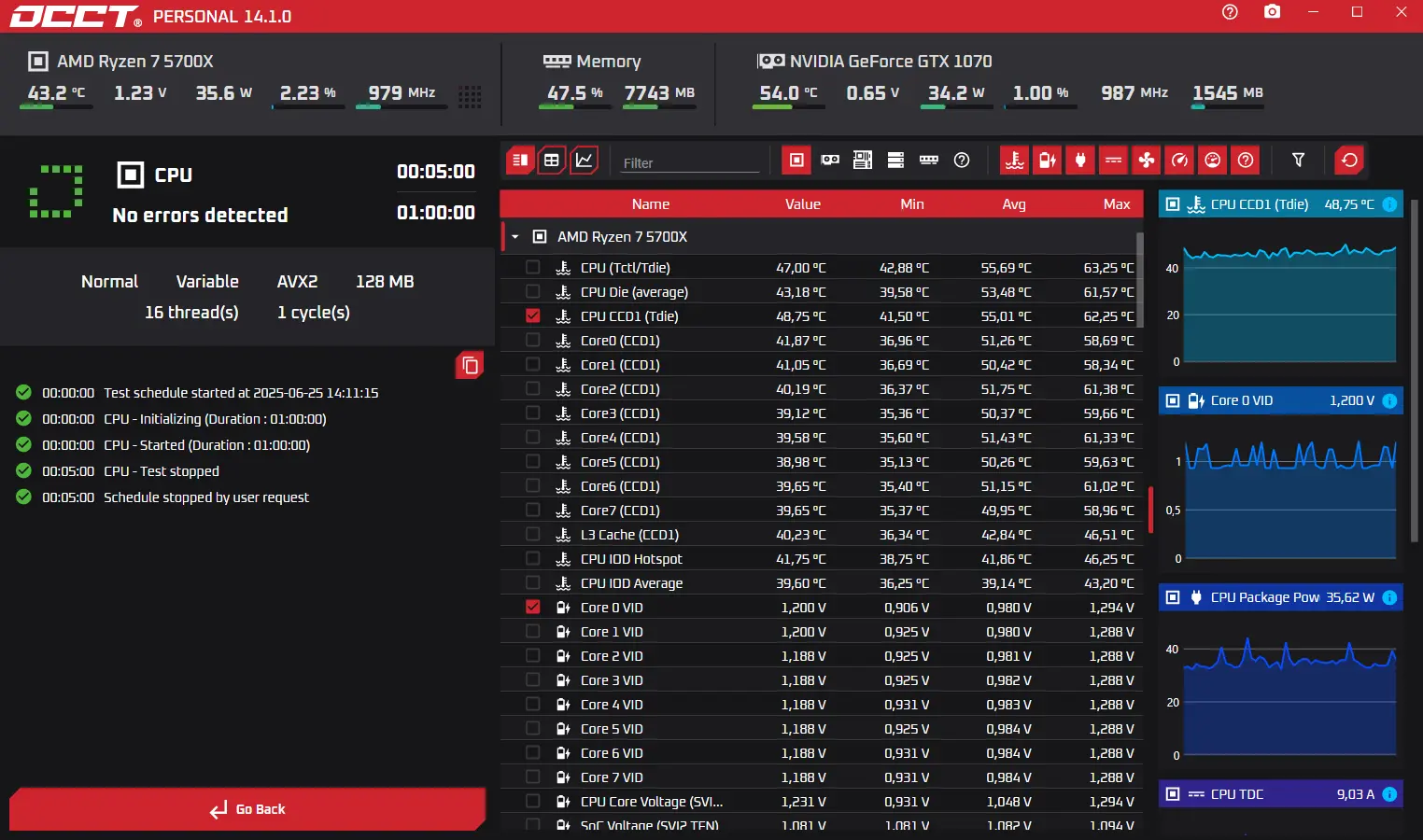Toggle the GPU hardware filter icon
The width and height of the screenshot is (1423, 840).
tap(830, 160)
